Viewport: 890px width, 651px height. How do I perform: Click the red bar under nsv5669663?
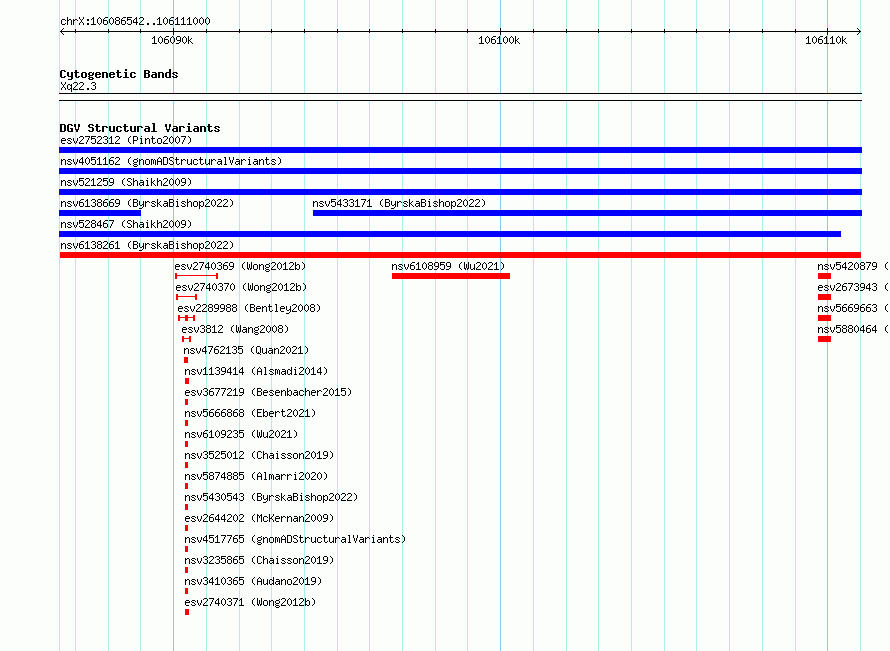(824, 318)
